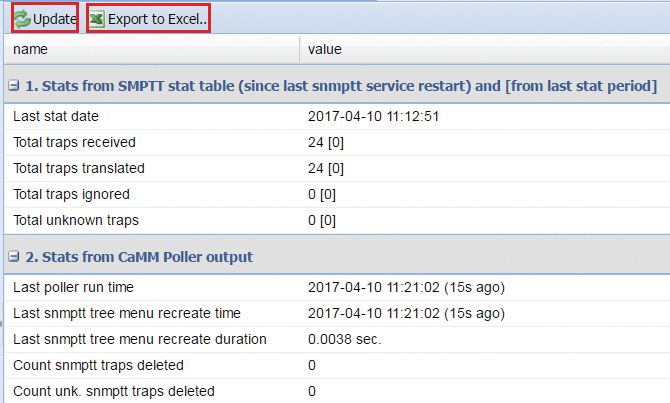Select the Count snmptt traps deleted row
Viewport: 670px width, 403px height.
click(x=337, y=365)
